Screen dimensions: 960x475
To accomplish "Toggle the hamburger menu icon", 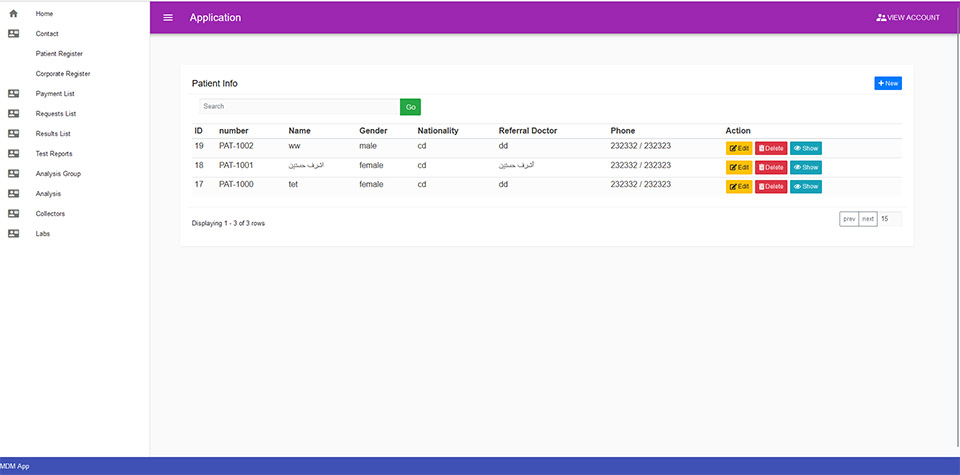I will click(168, 18).
